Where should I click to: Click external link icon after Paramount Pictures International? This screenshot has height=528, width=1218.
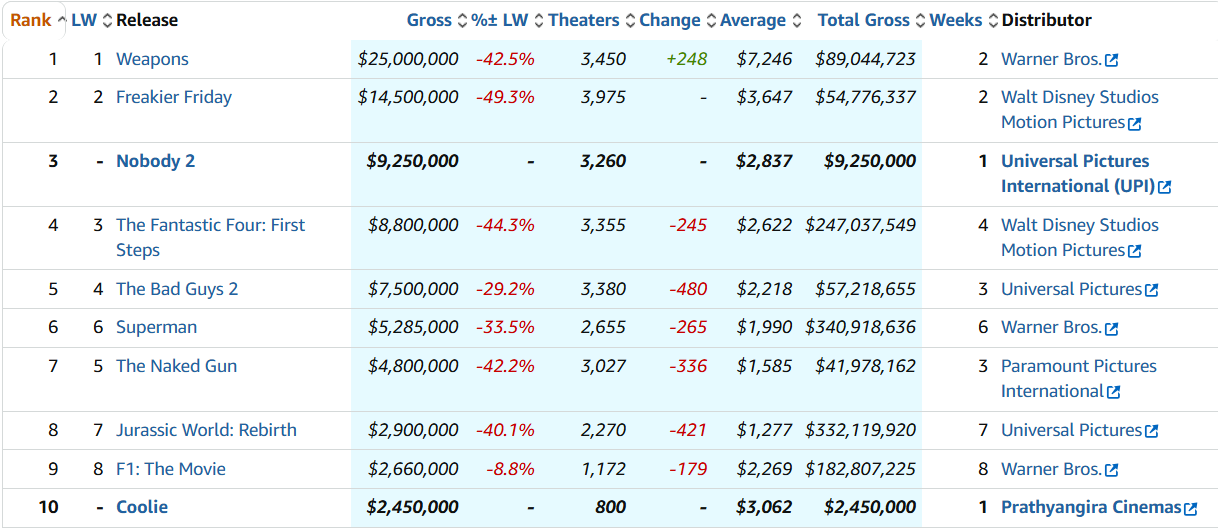click(x=1113, y=392)
